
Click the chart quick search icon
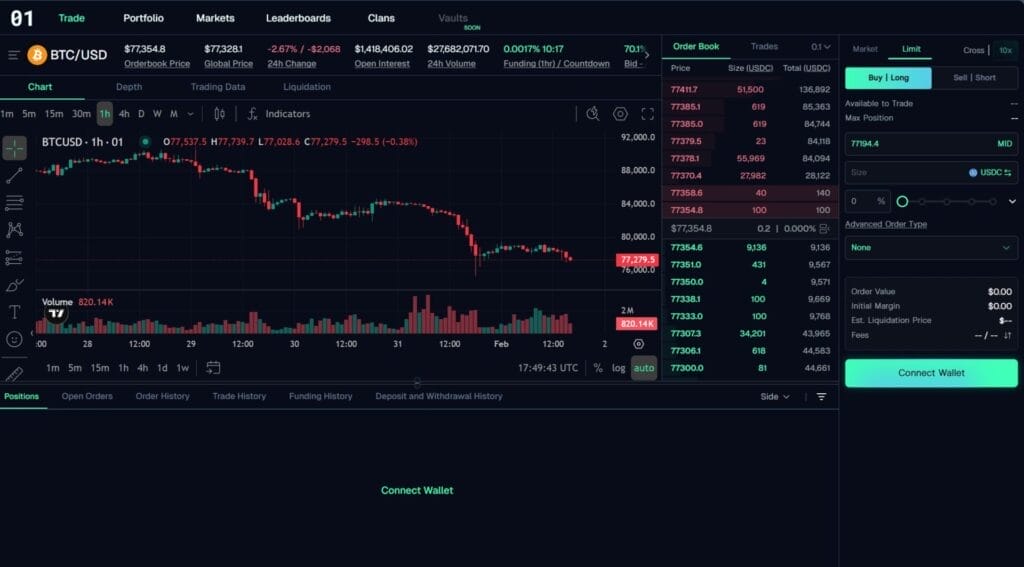click(593, 114)
